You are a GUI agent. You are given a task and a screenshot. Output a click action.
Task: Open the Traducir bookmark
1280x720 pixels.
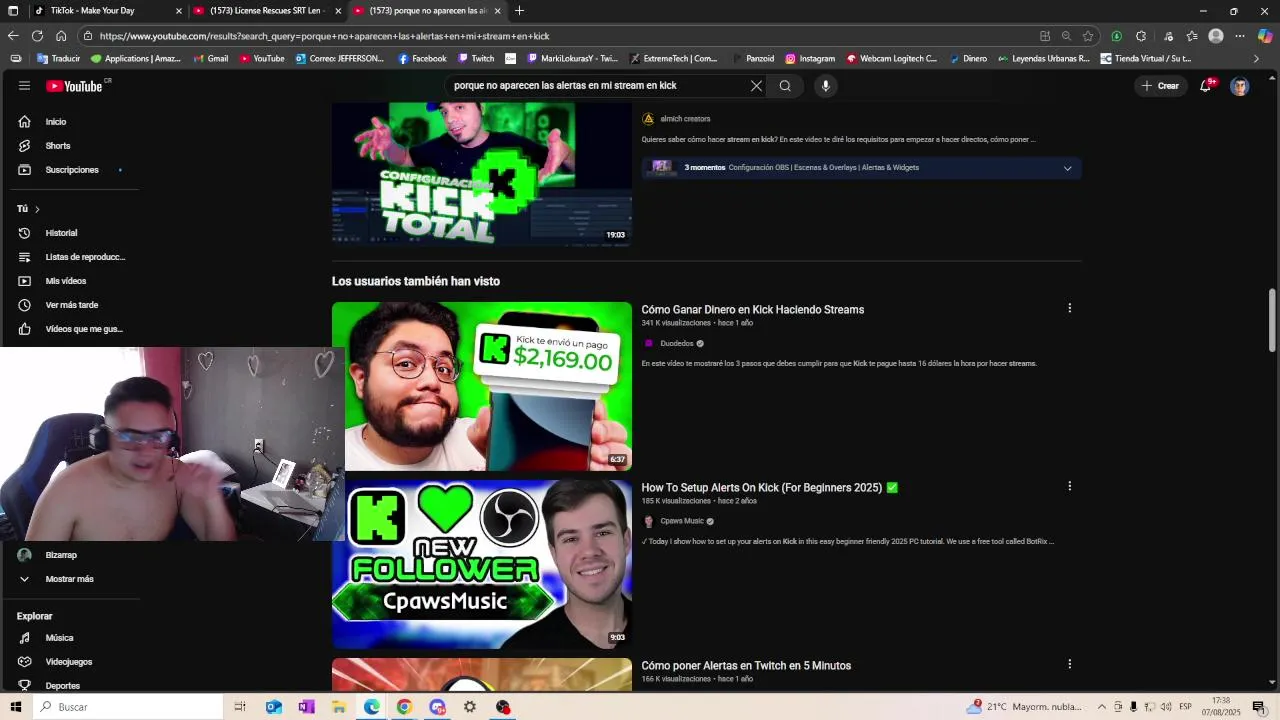[58, 59]
